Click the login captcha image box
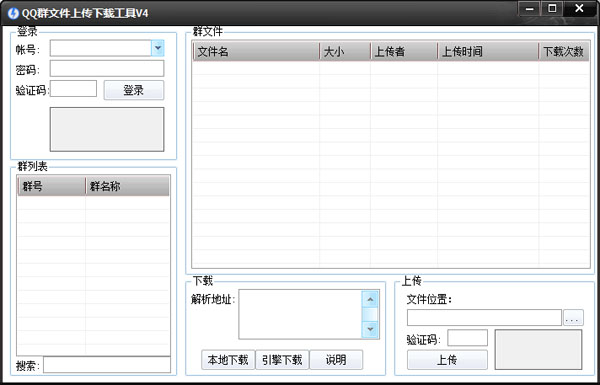 pyautogui.click(x=107, y=129)
